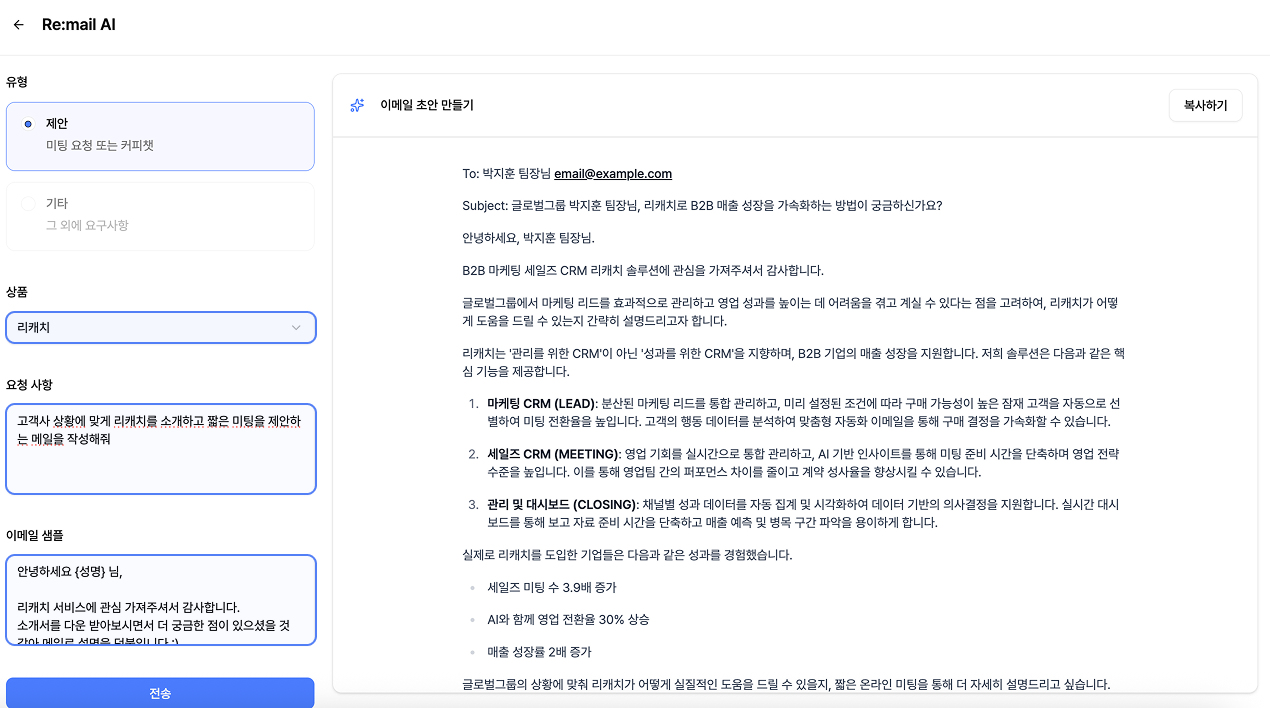Open the 리캐치 product dropdown

(x=160, y=328)
